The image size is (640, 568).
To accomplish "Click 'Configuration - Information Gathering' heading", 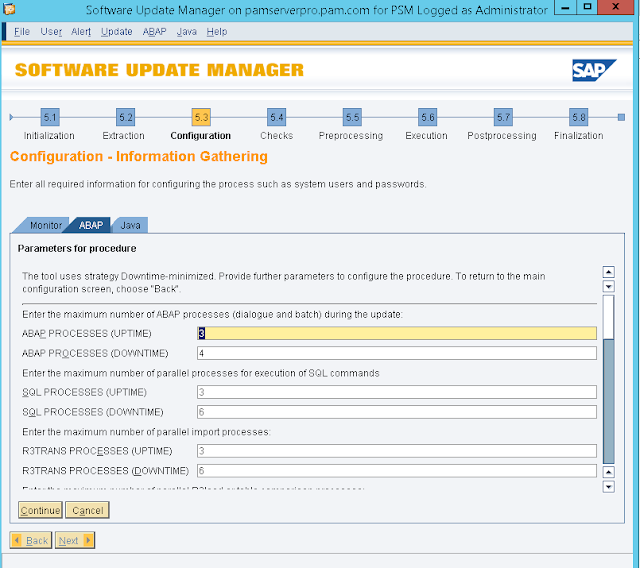I will (139, 157).
